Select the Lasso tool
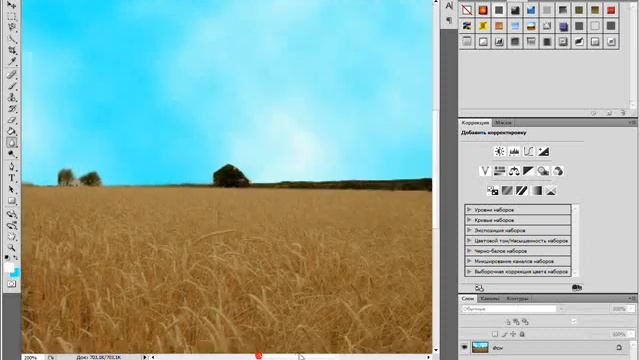 click(x=12, y=28)
